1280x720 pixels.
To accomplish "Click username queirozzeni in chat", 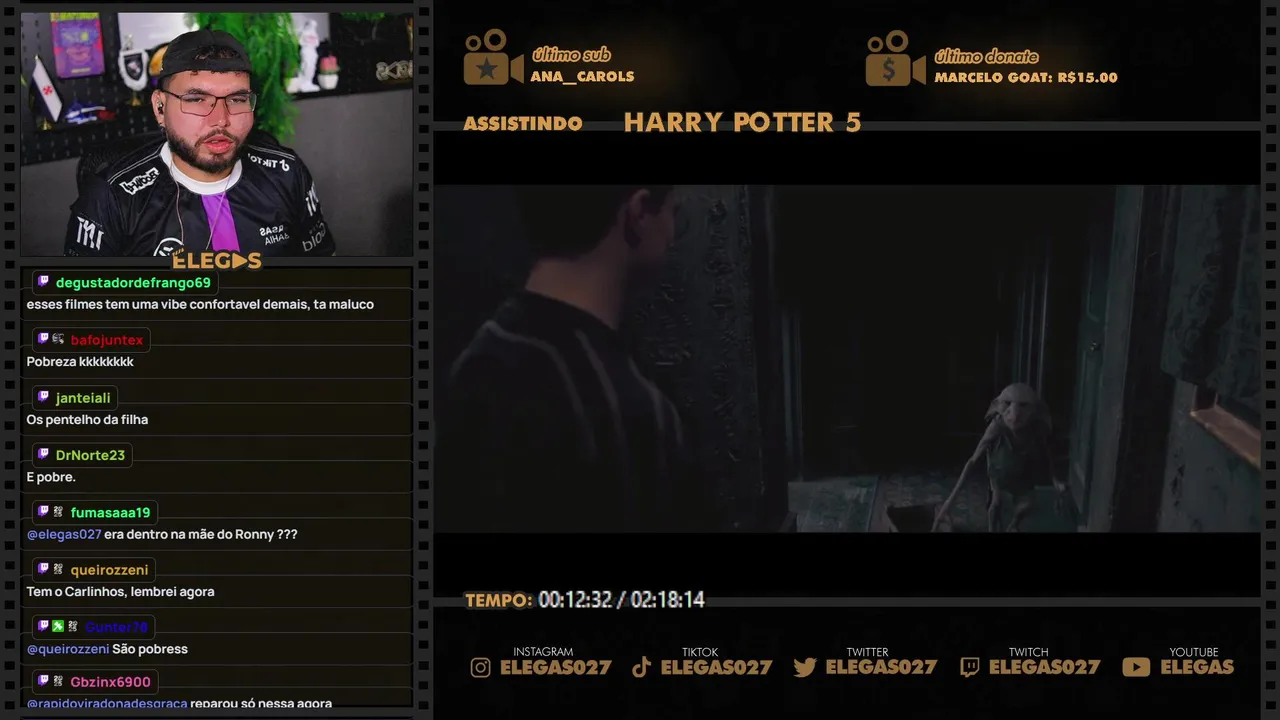I will (x=109, y=570).
